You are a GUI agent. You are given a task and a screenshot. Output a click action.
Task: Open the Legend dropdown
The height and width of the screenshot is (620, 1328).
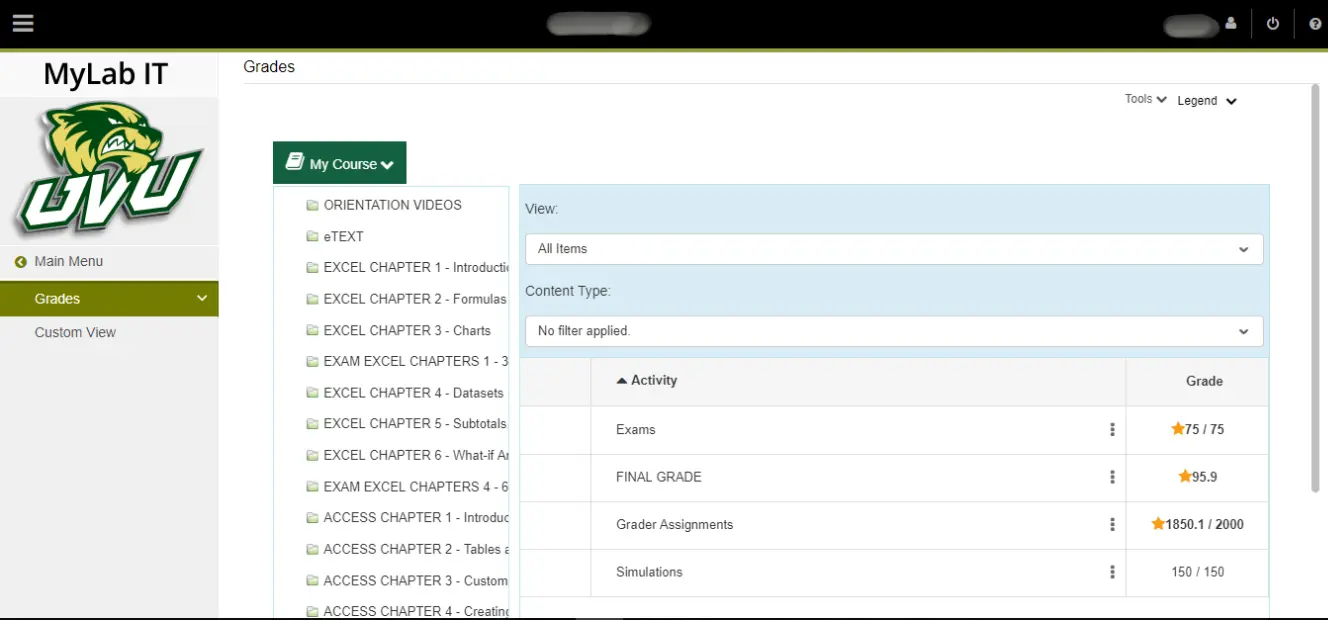click(x=1207, y=101)
